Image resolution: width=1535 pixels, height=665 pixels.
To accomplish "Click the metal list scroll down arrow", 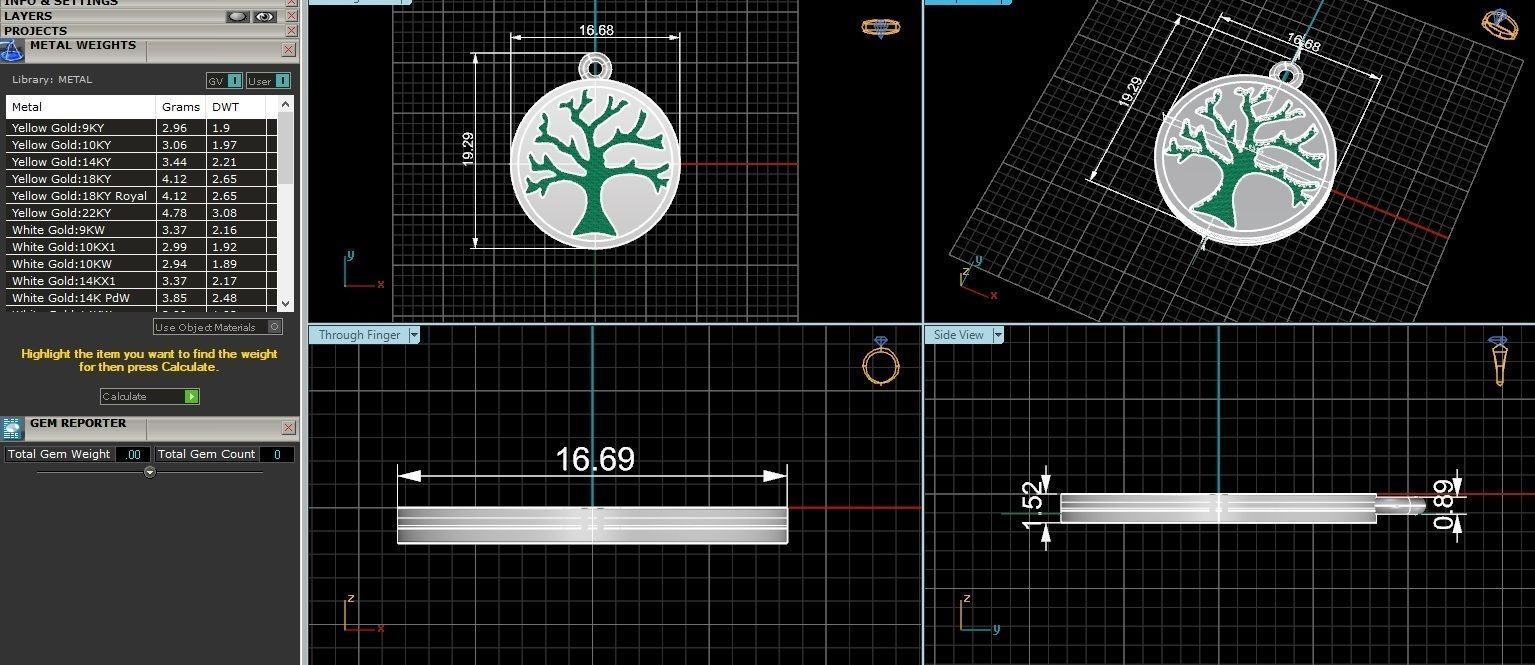I will click(x=286, y=302).
